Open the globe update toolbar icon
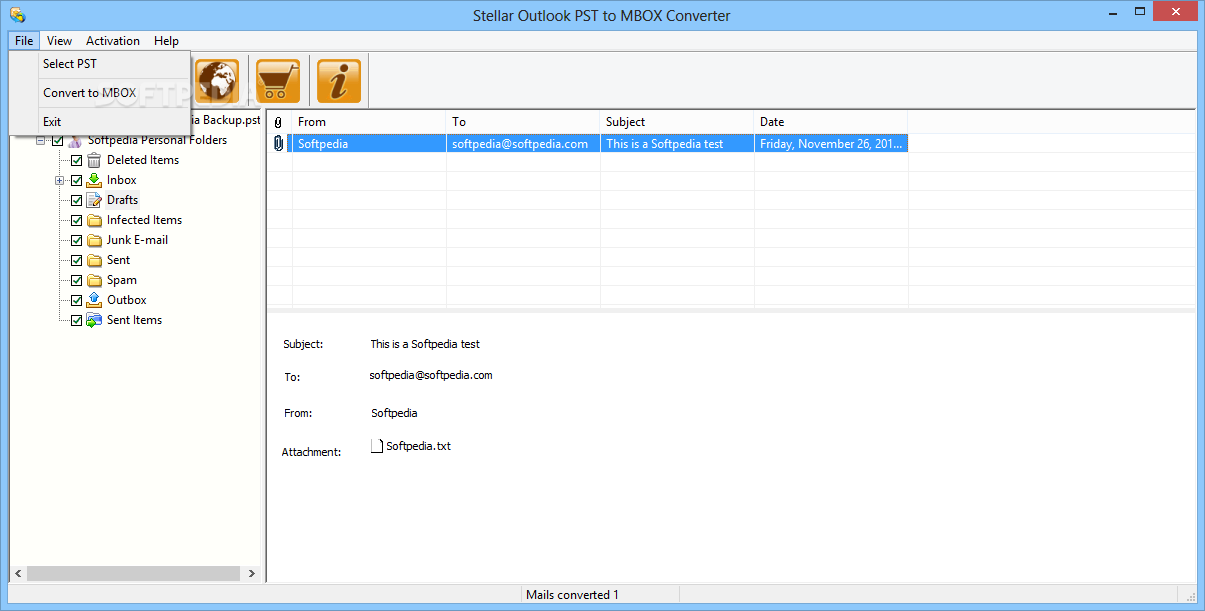The image size is (1205, 611). tap(217, 81)
